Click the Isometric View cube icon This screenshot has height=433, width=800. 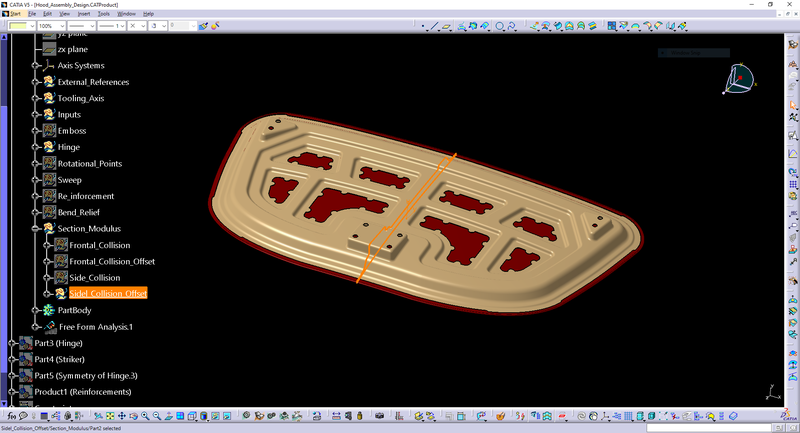[192, 416]
